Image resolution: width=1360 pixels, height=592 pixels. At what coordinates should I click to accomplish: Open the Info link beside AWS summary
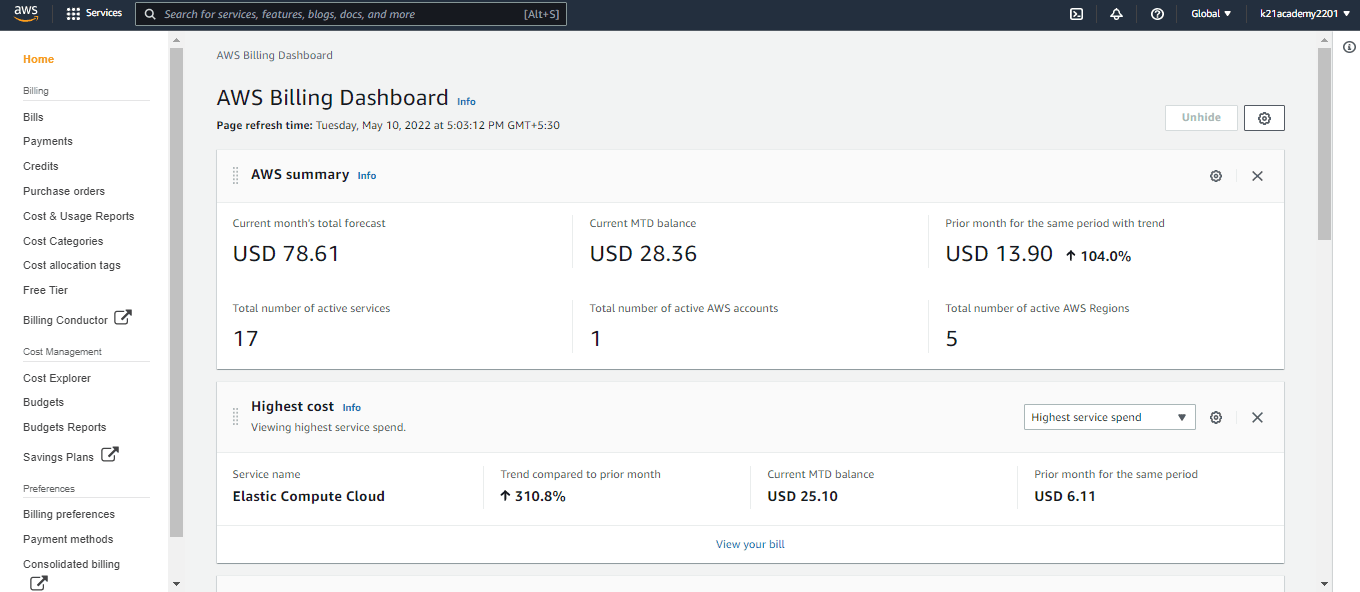pos(366,175)
